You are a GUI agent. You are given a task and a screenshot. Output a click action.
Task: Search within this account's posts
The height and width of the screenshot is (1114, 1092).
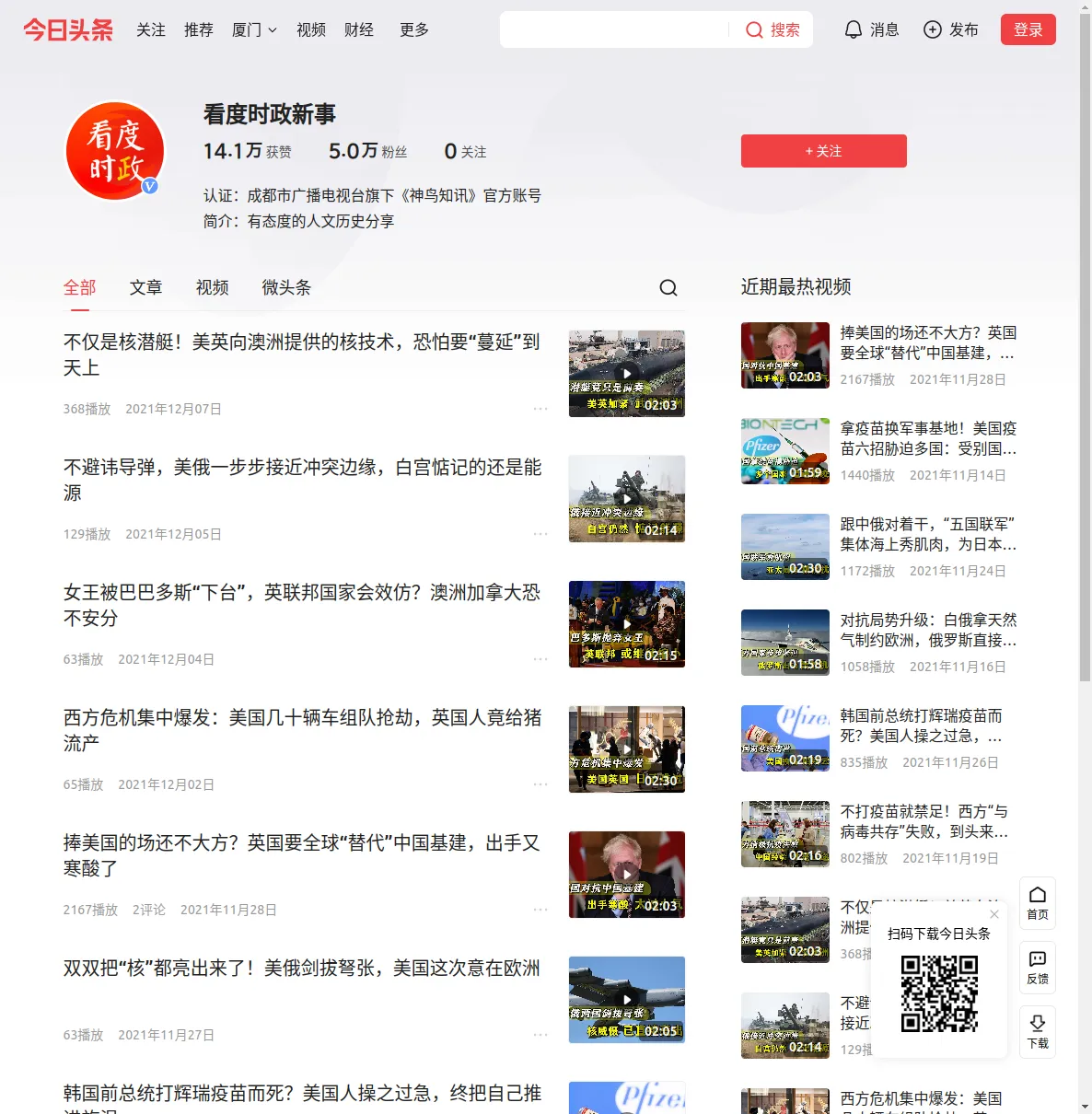(668, 288)
